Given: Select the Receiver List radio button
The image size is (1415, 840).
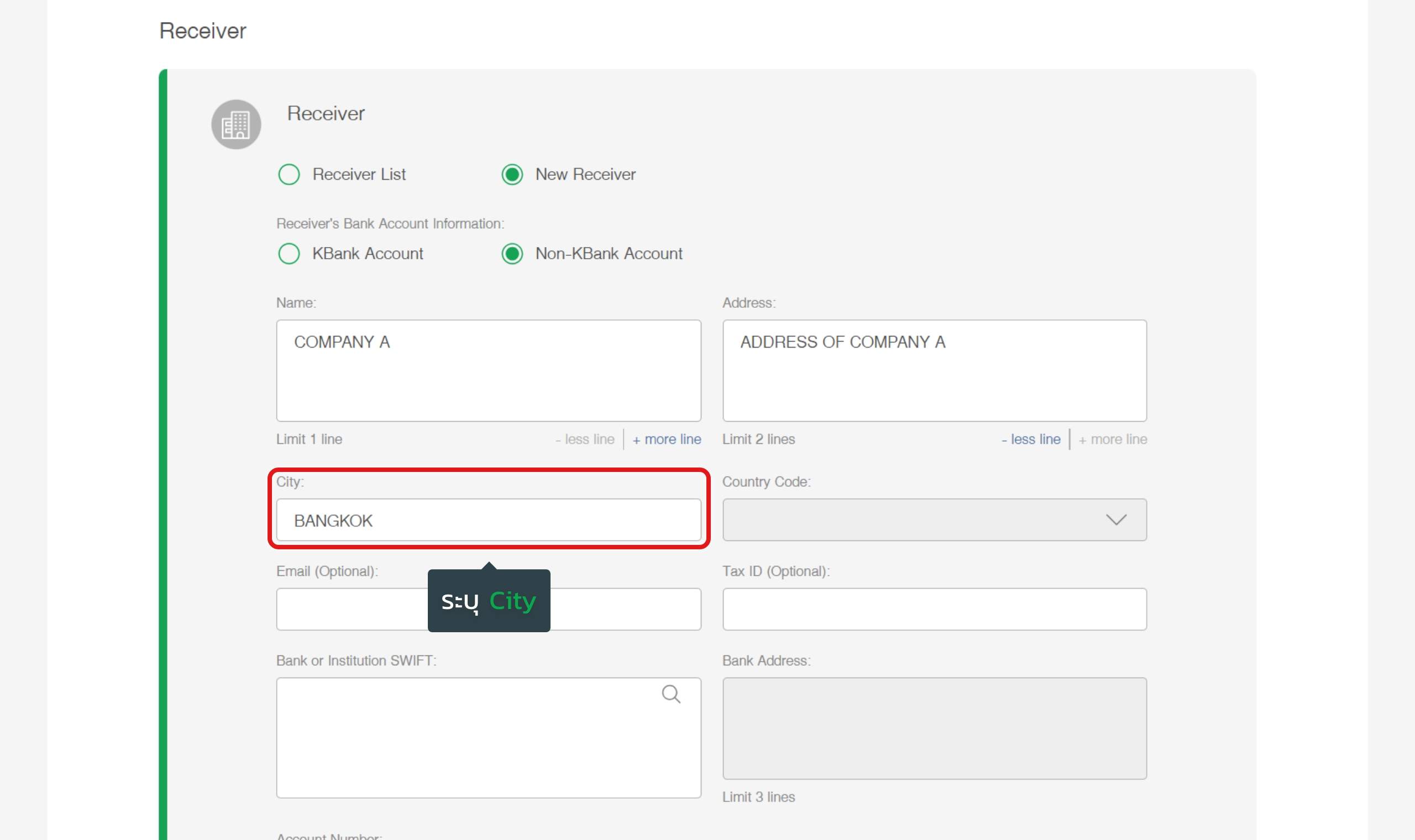Looking at the screenshot, I should [289, 174].
